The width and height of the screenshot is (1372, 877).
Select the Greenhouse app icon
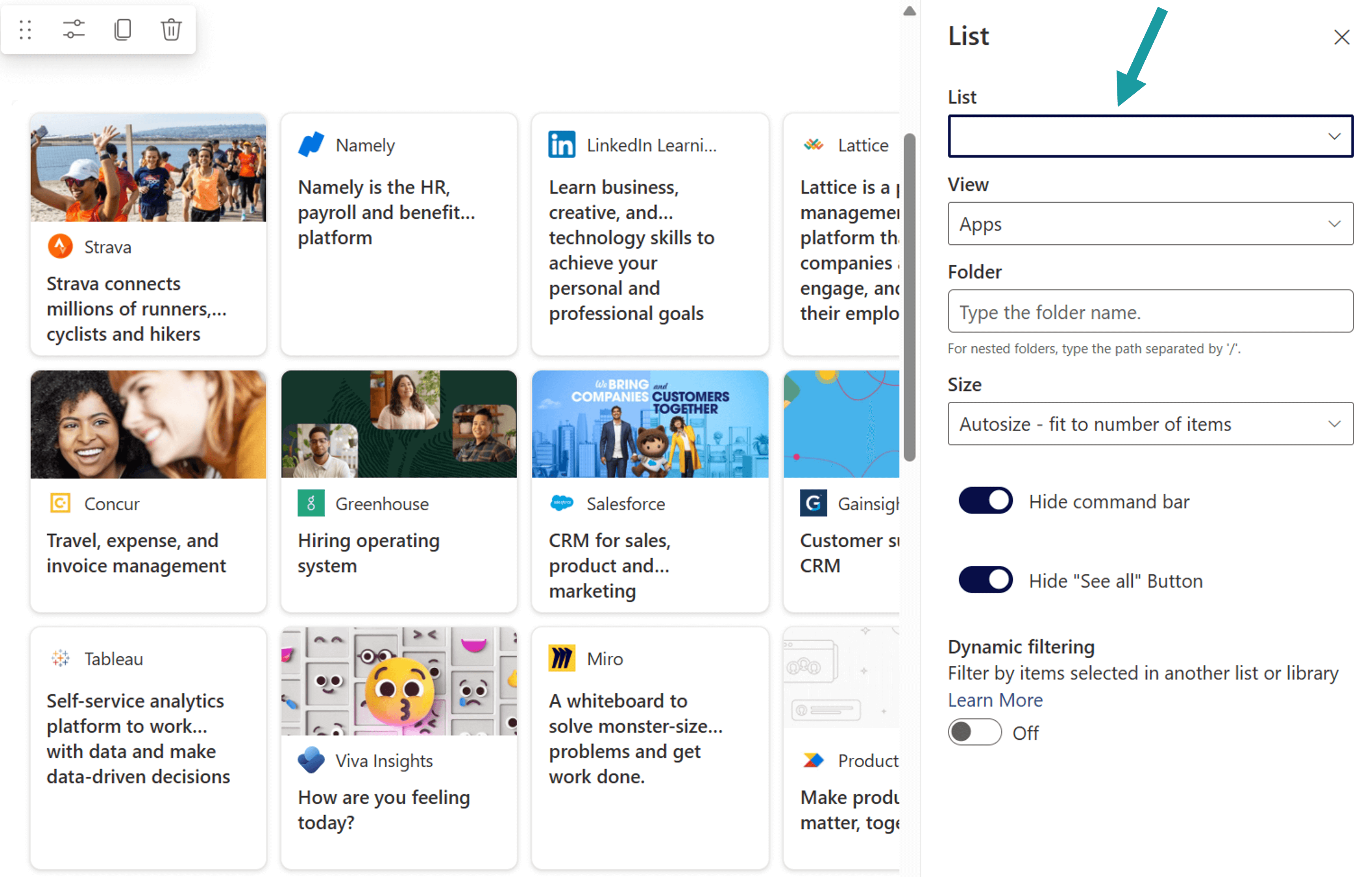(311, 503)
